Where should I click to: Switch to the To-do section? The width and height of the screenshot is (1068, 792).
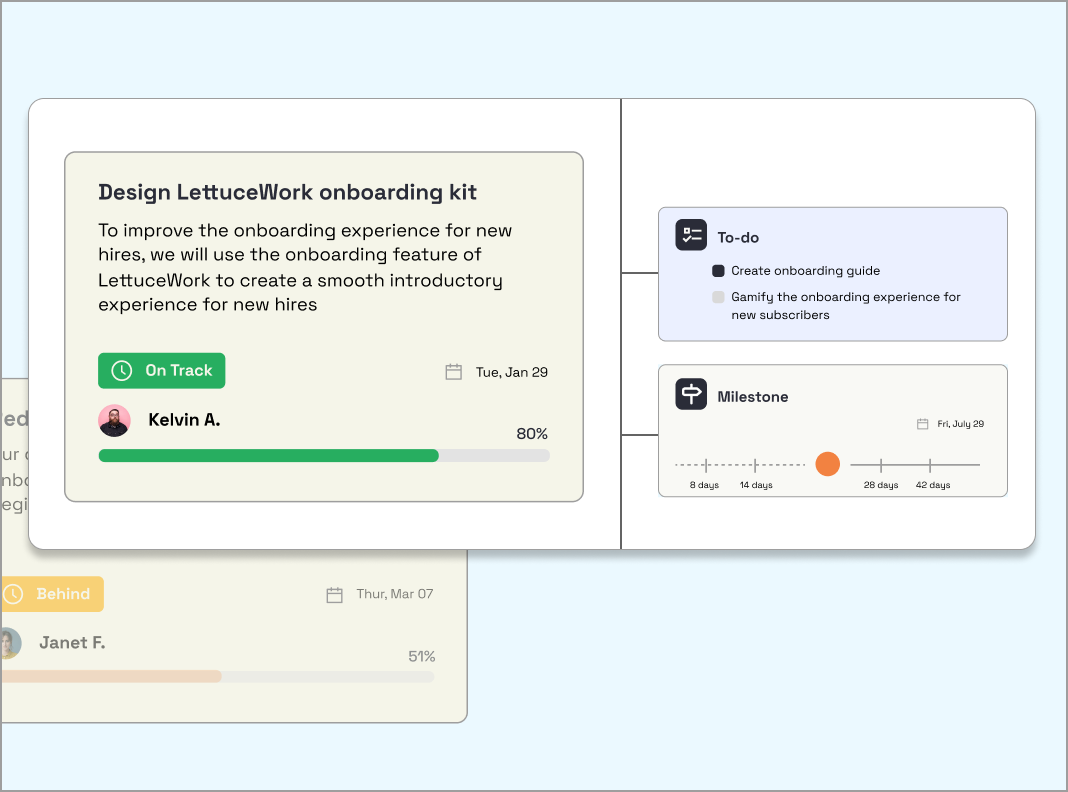point(740,236)
